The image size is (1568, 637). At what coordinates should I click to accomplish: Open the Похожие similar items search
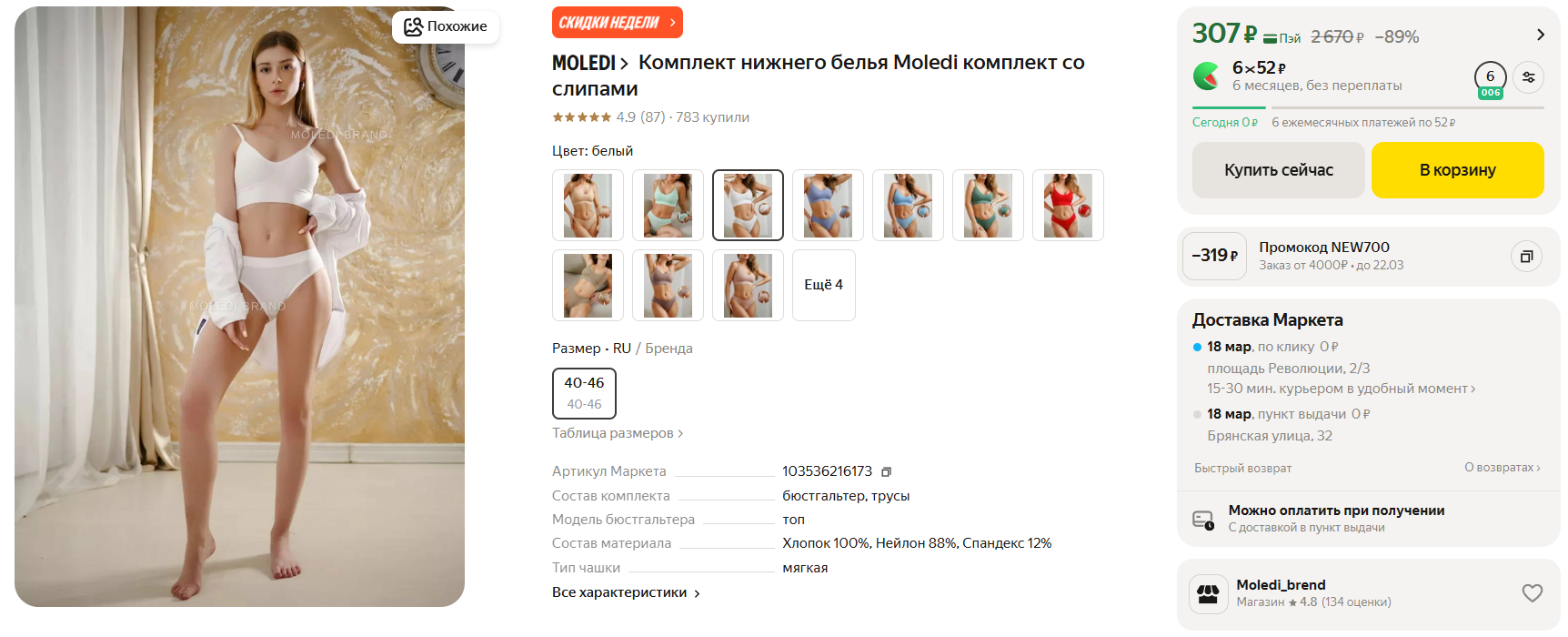click(446, 26)
